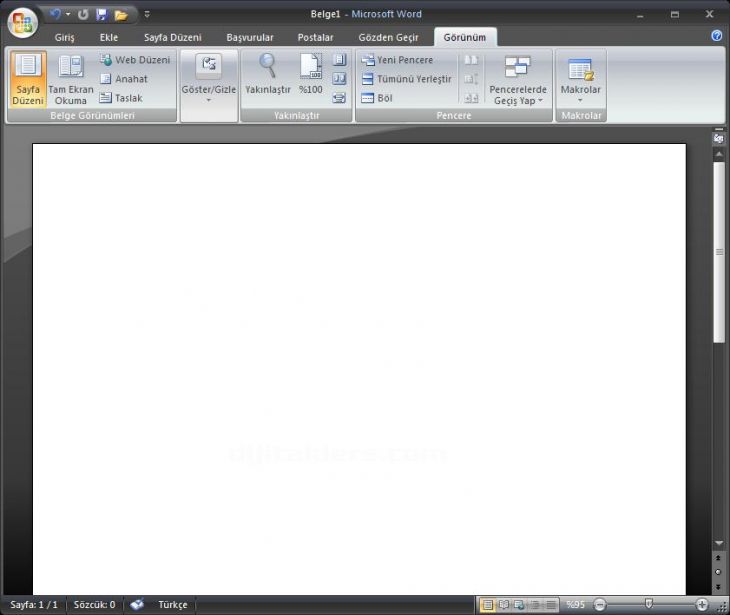Open the Yakınlaştır zoom dialog
This screenshot has height=615, width=730.
(x=268, y=74)
